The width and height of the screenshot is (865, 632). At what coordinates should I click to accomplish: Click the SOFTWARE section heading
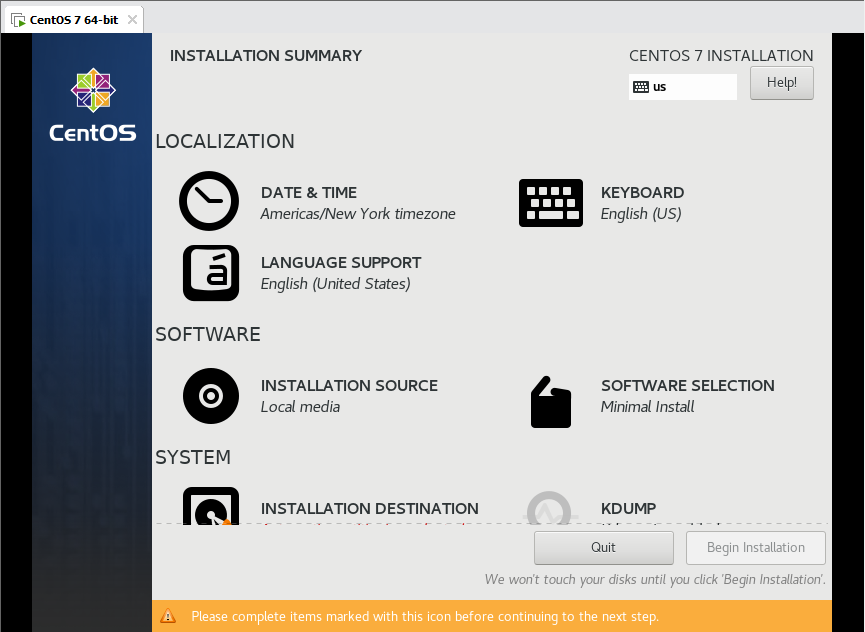208,334
